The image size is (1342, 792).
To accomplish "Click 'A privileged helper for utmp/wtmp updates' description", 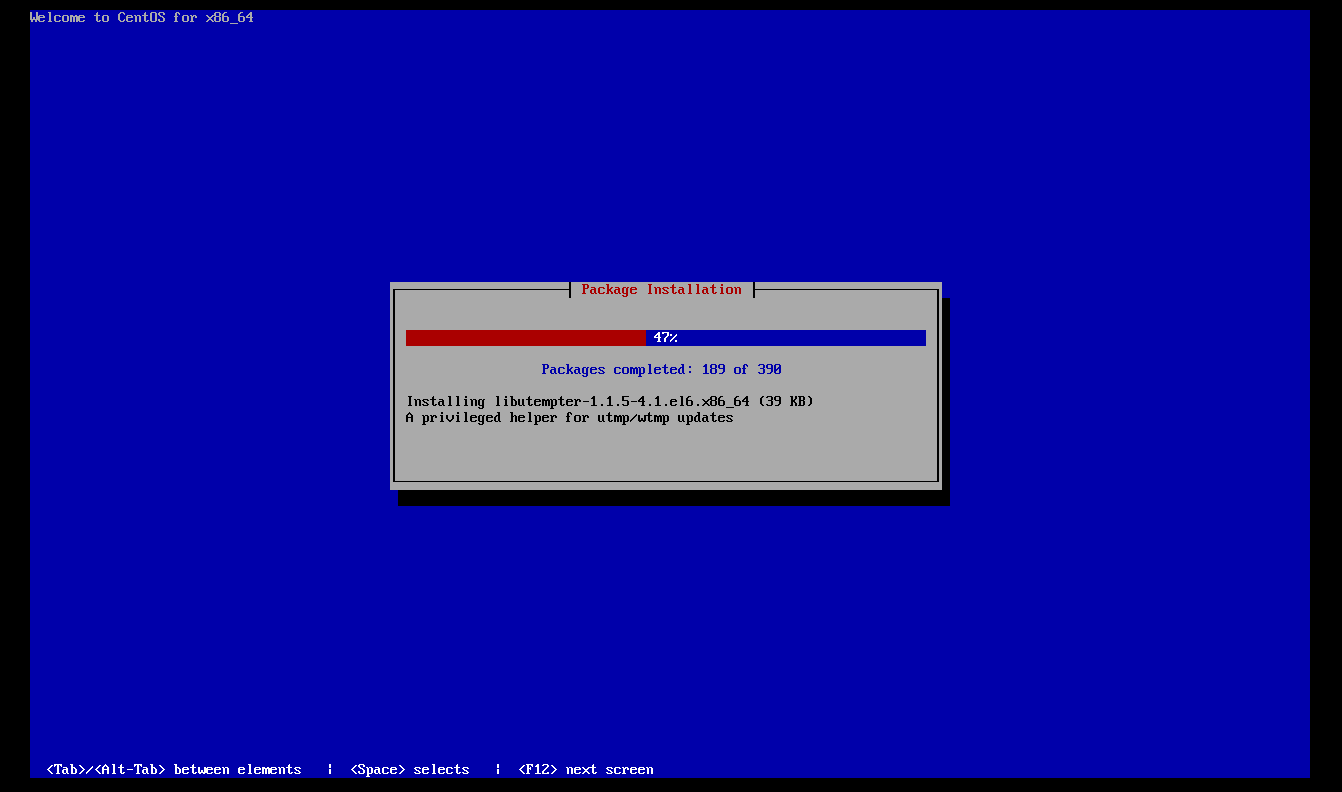I will click(570, 417).
